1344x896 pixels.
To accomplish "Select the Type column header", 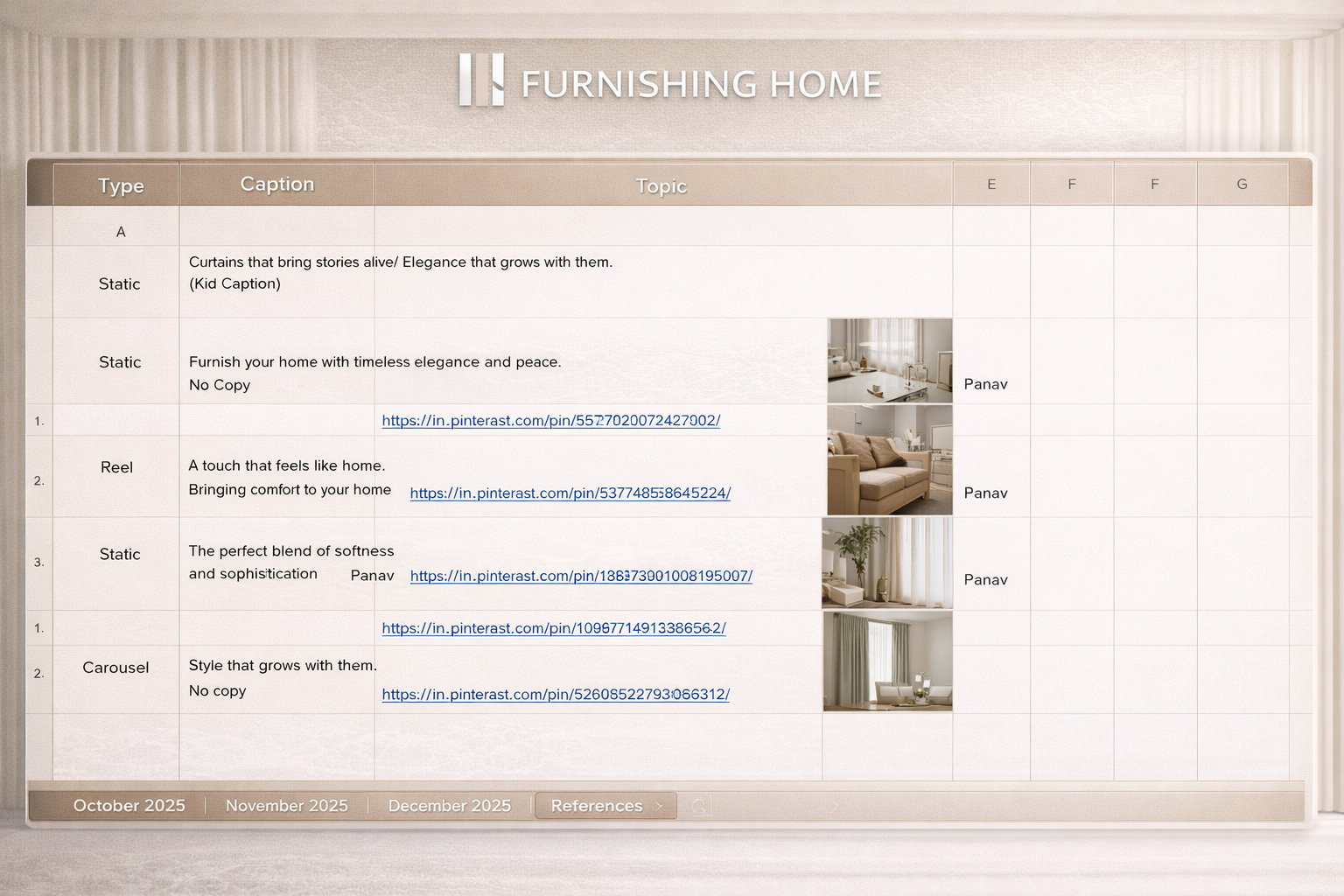I will (121, 185).
